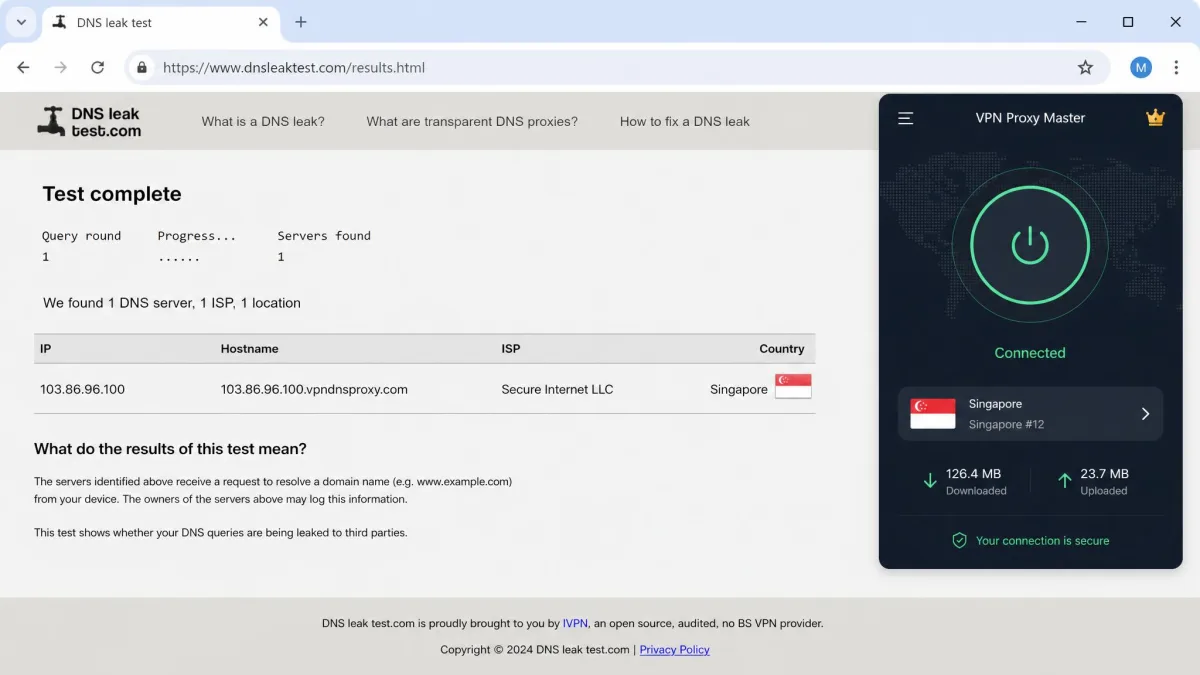The width and height of the screenshot is (1200, 675).
Task: Open 'How to fix a DNS leak'
Action: pos(685,121)
